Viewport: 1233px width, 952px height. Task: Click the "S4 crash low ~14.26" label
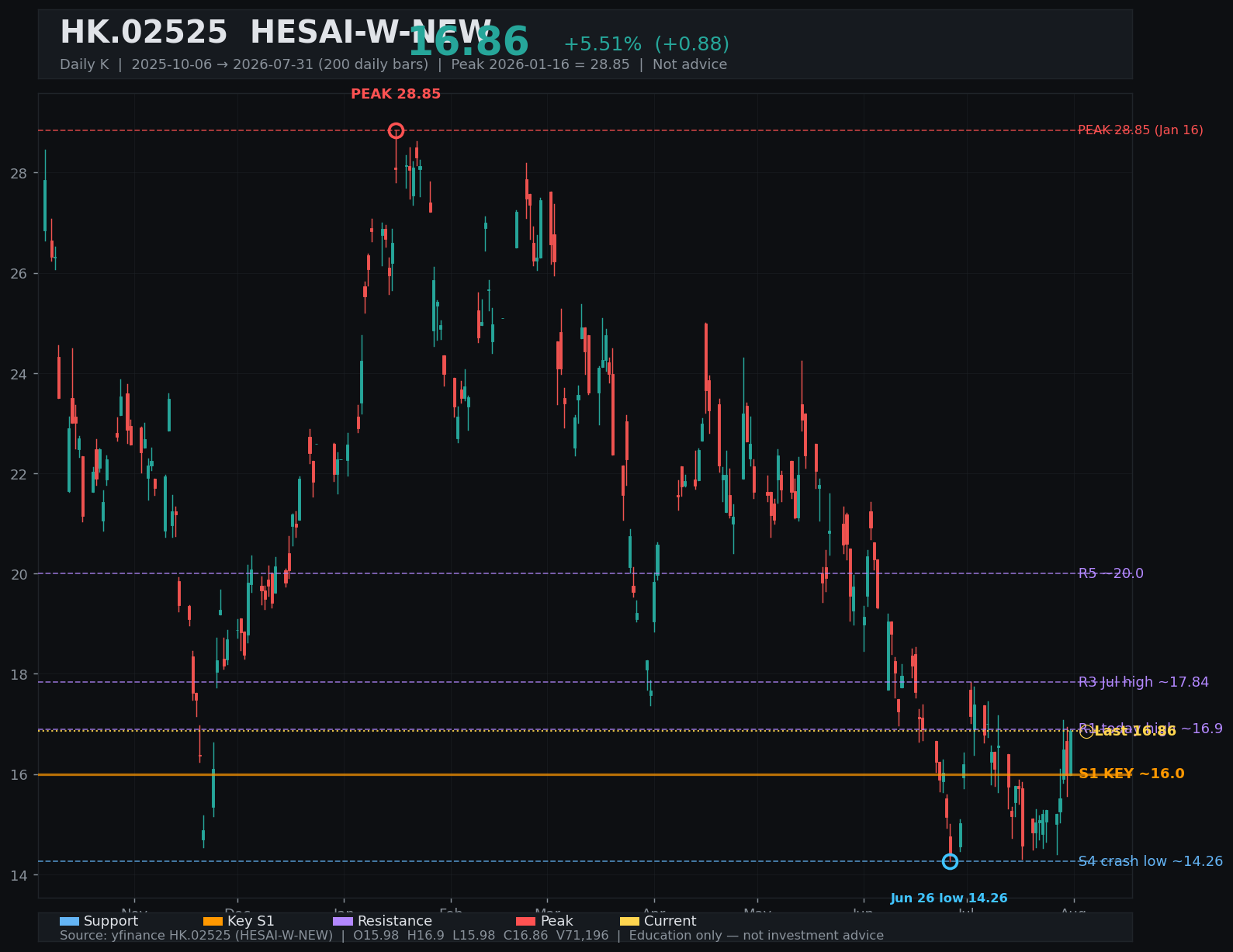pyautogui.click(x=1151, y=861)
